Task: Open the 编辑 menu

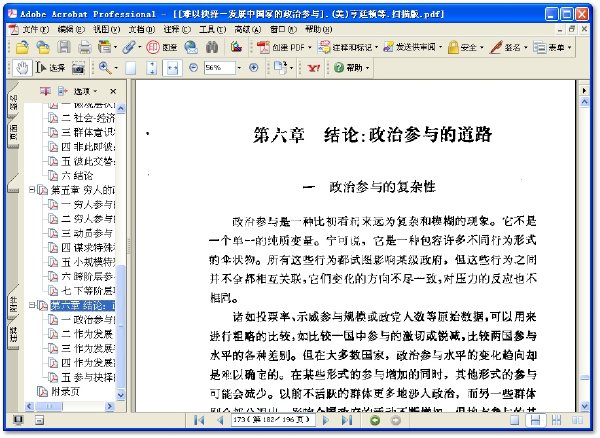Action: tap(71, 29)
